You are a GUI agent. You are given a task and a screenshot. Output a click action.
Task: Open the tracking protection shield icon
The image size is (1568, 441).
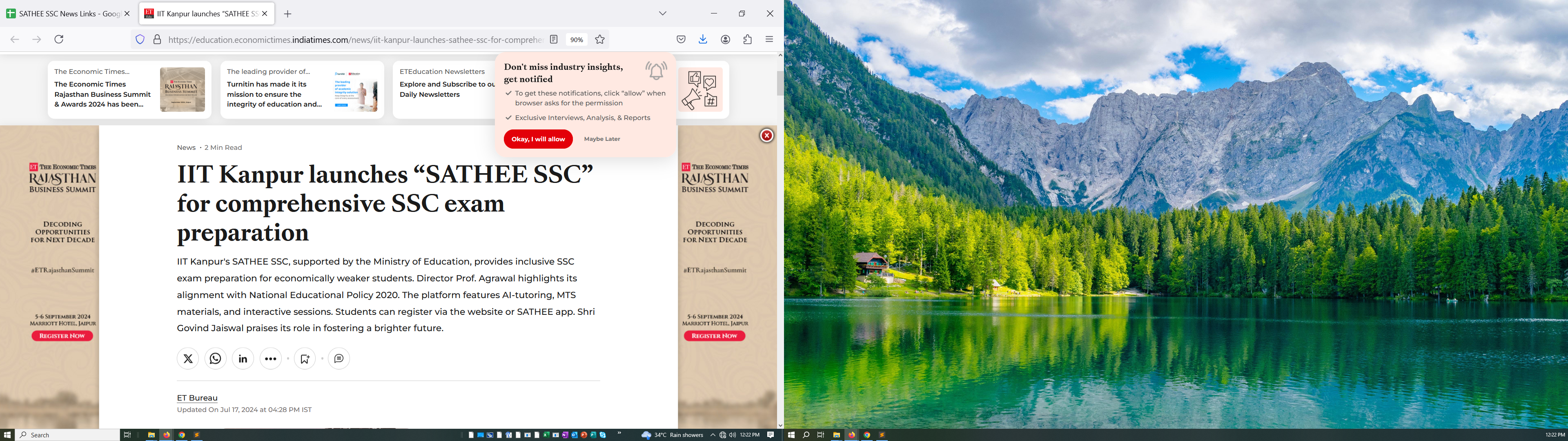coord(140,40)
